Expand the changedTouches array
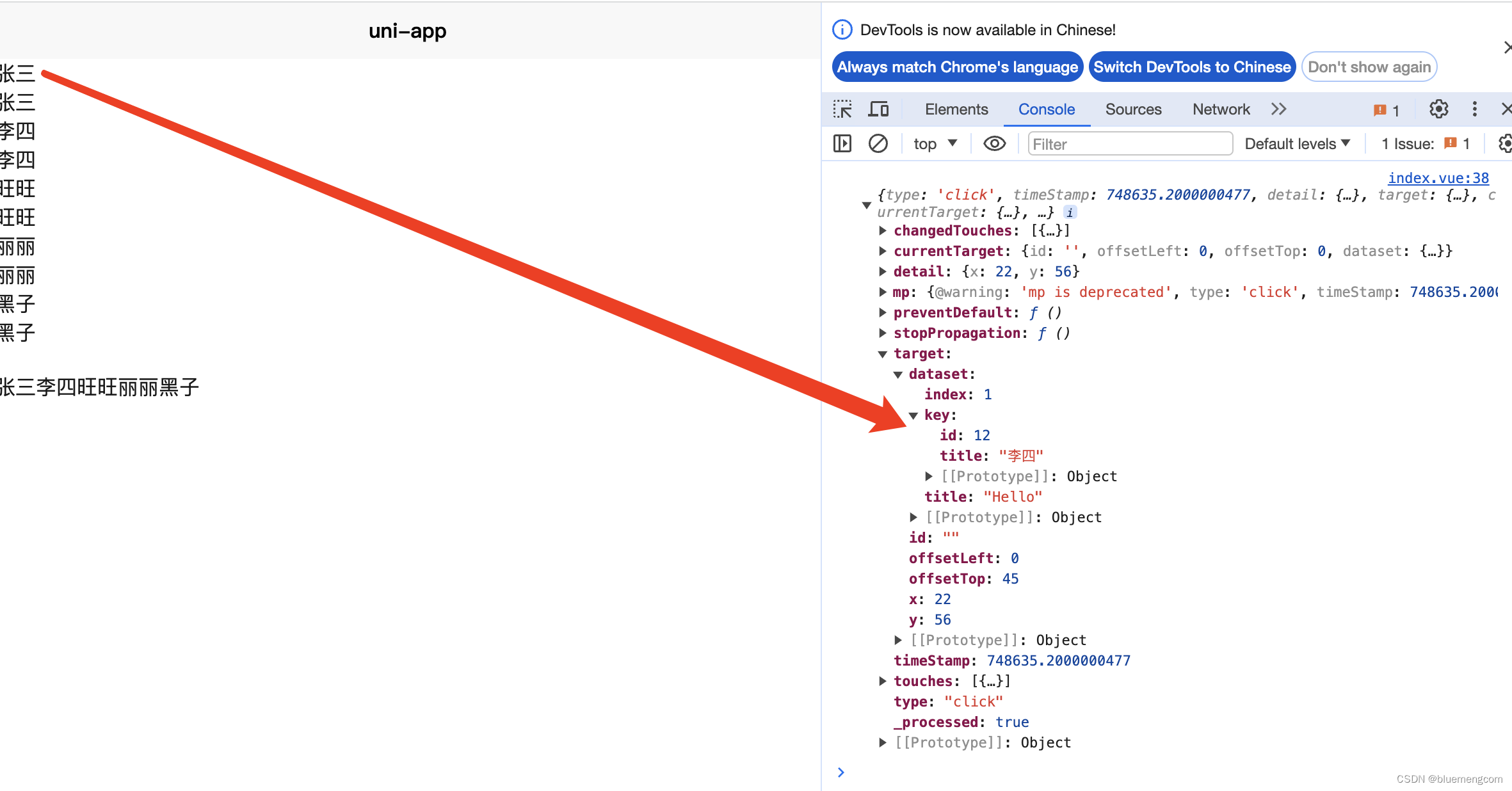 pyautogui.click(x=882, y=230)
